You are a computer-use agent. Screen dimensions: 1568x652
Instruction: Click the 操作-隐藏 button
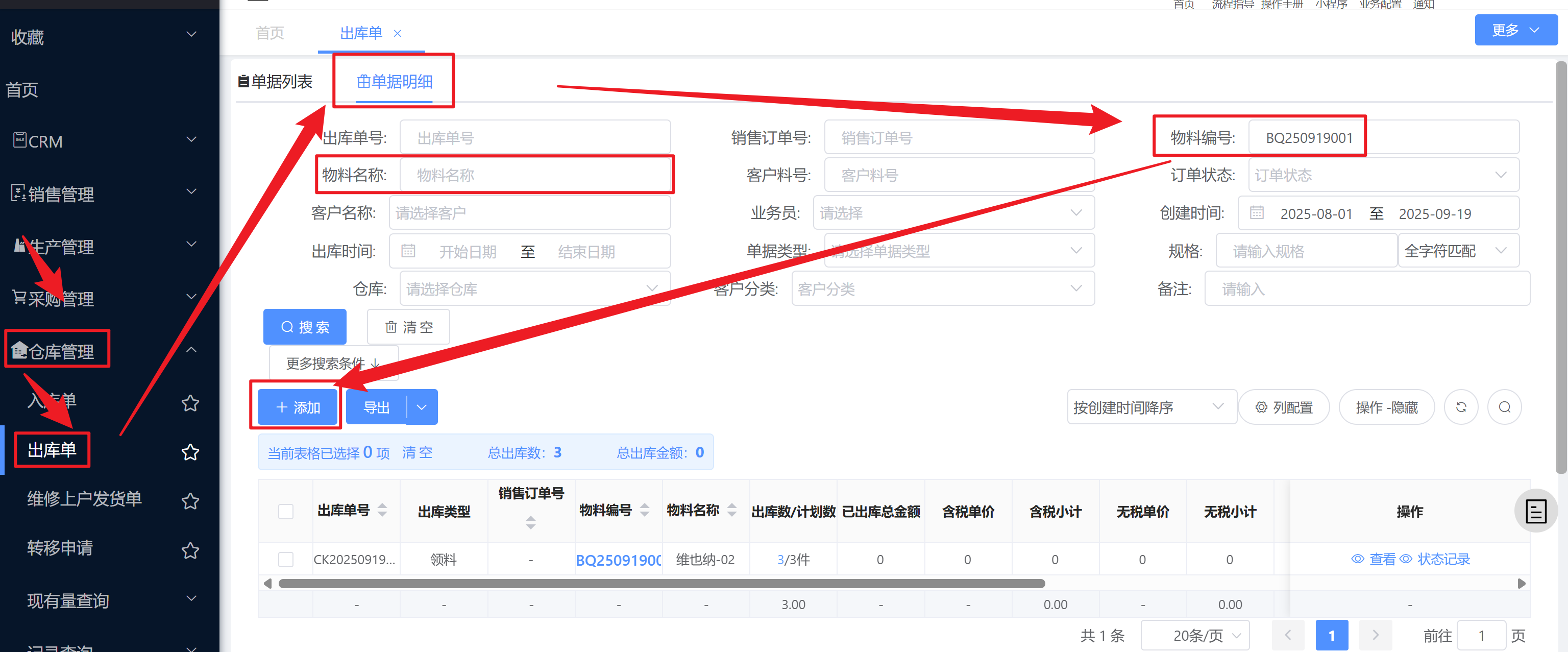(1387, 406)
